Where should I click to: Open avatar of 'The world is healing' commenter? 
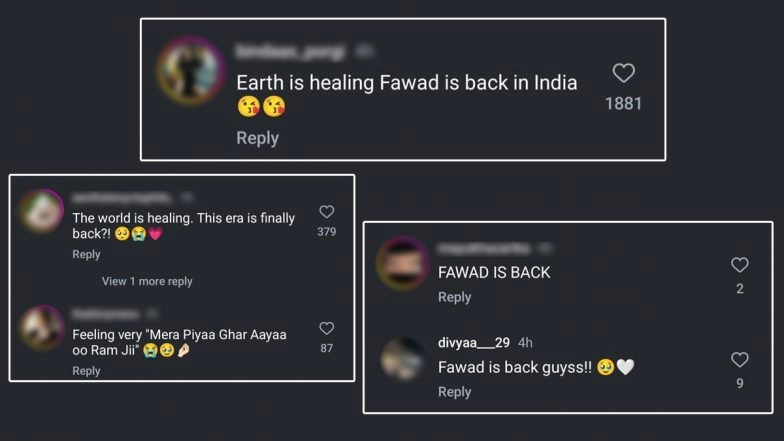(42, 212)
